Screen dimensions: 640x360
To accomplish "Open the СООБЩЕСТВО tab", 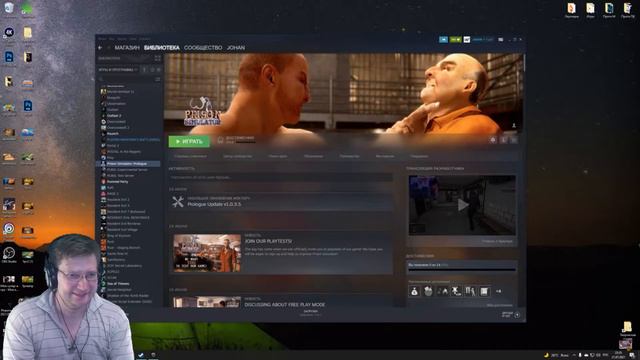I will pyautogui.click(x=203, y=48).
